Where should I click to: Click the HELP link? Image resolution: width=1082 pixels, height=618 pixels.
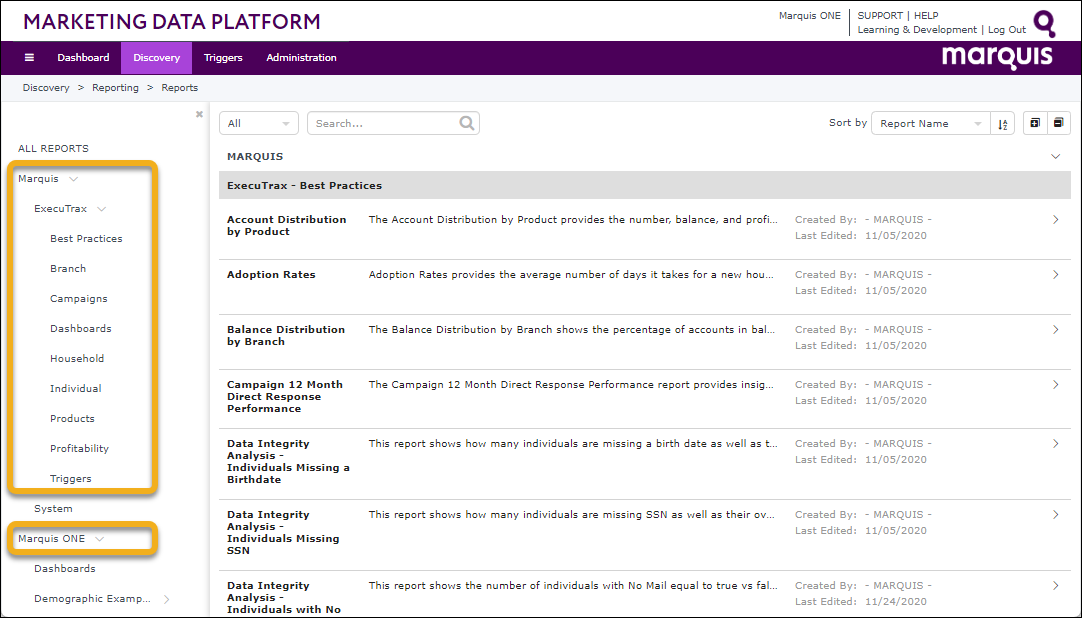click(x=926, y=15)
